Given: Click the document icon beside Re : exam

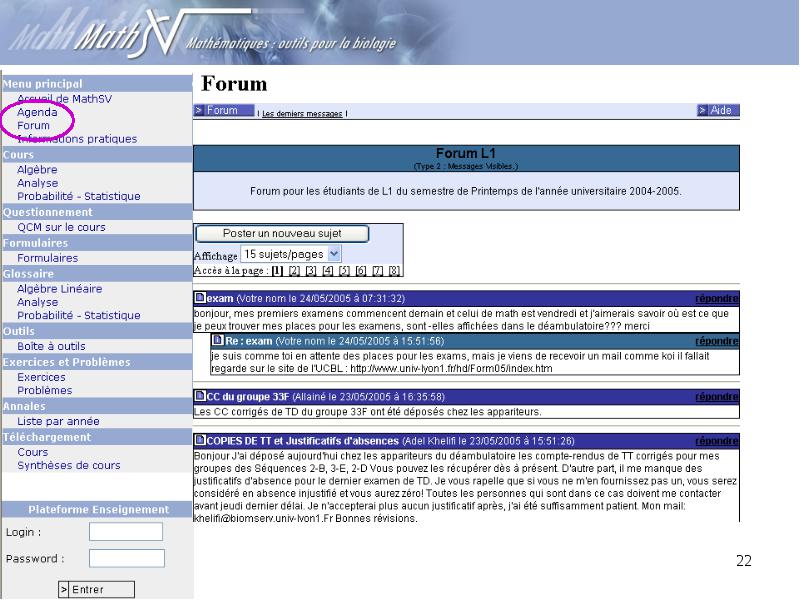Looking at the screenshot, I should tap(218, 340).
